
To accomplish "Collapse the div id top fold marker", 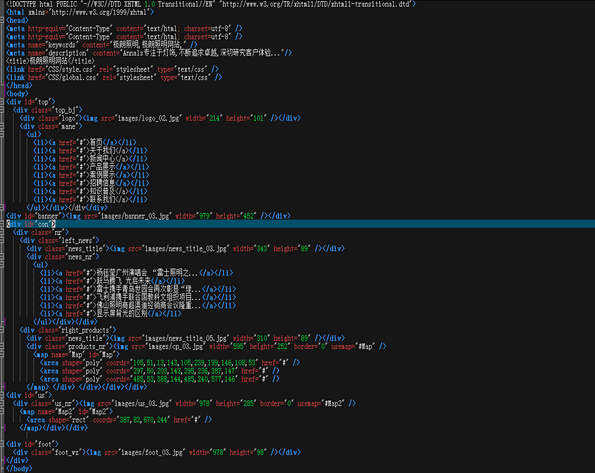I will tap(2, 102).
